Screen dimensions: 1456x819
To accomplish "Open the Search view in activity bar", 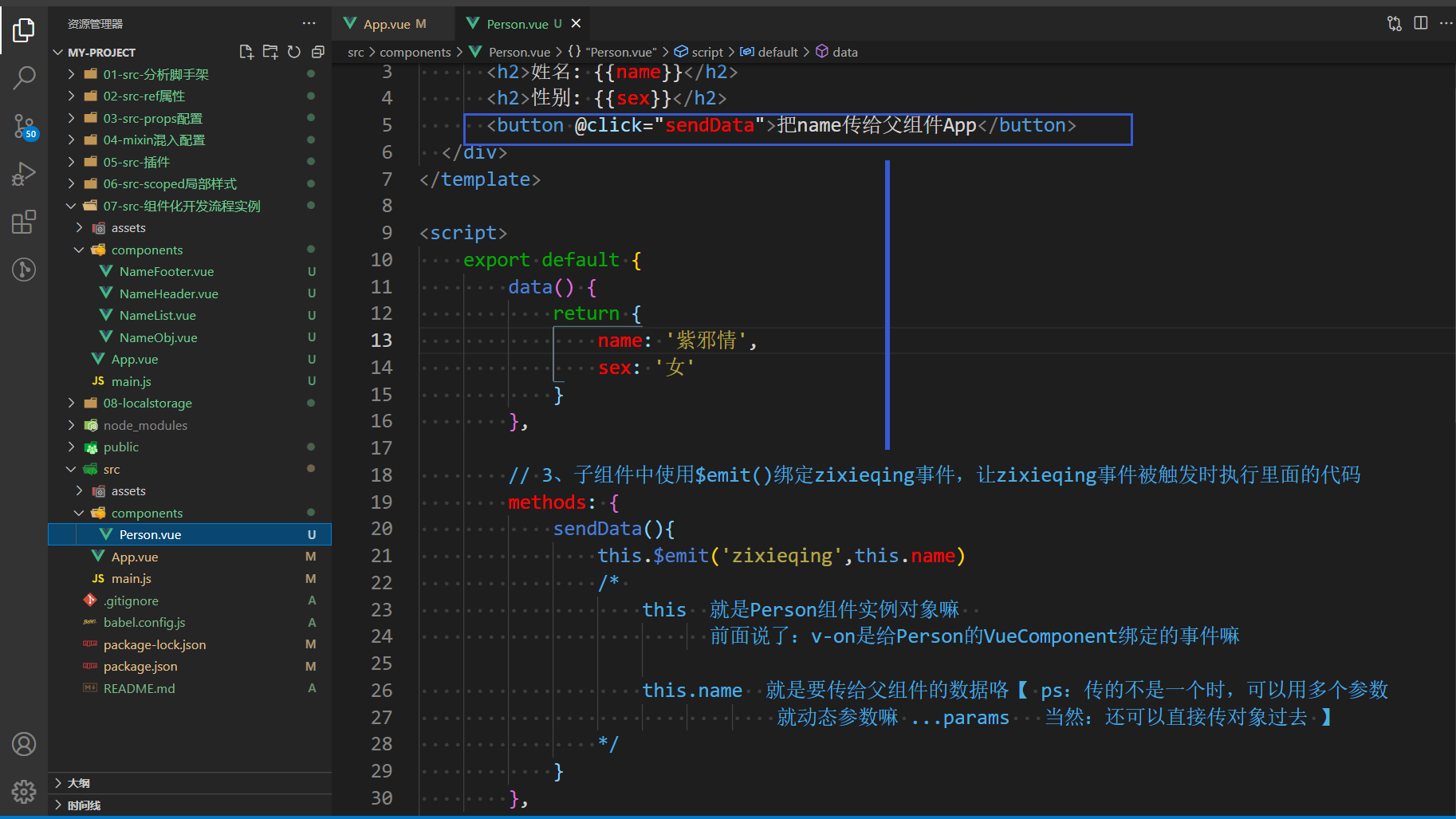I will [x=24, y=78].
